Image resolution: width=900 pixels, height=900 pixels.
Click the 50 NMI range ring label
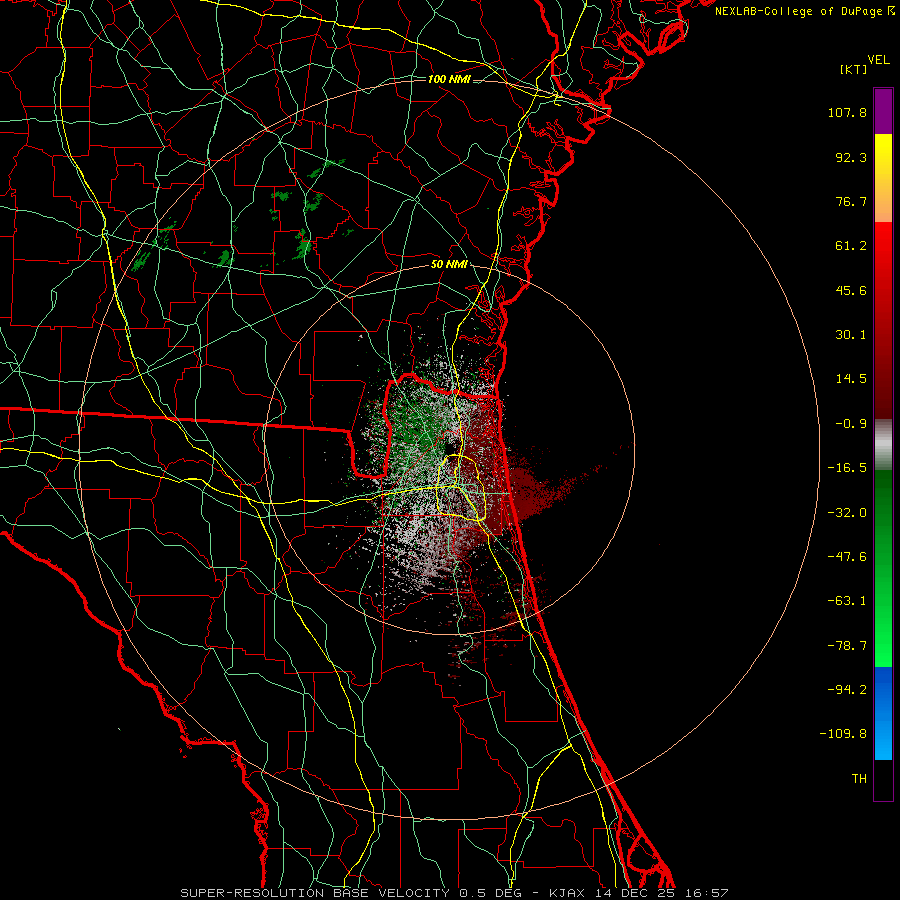449,265
